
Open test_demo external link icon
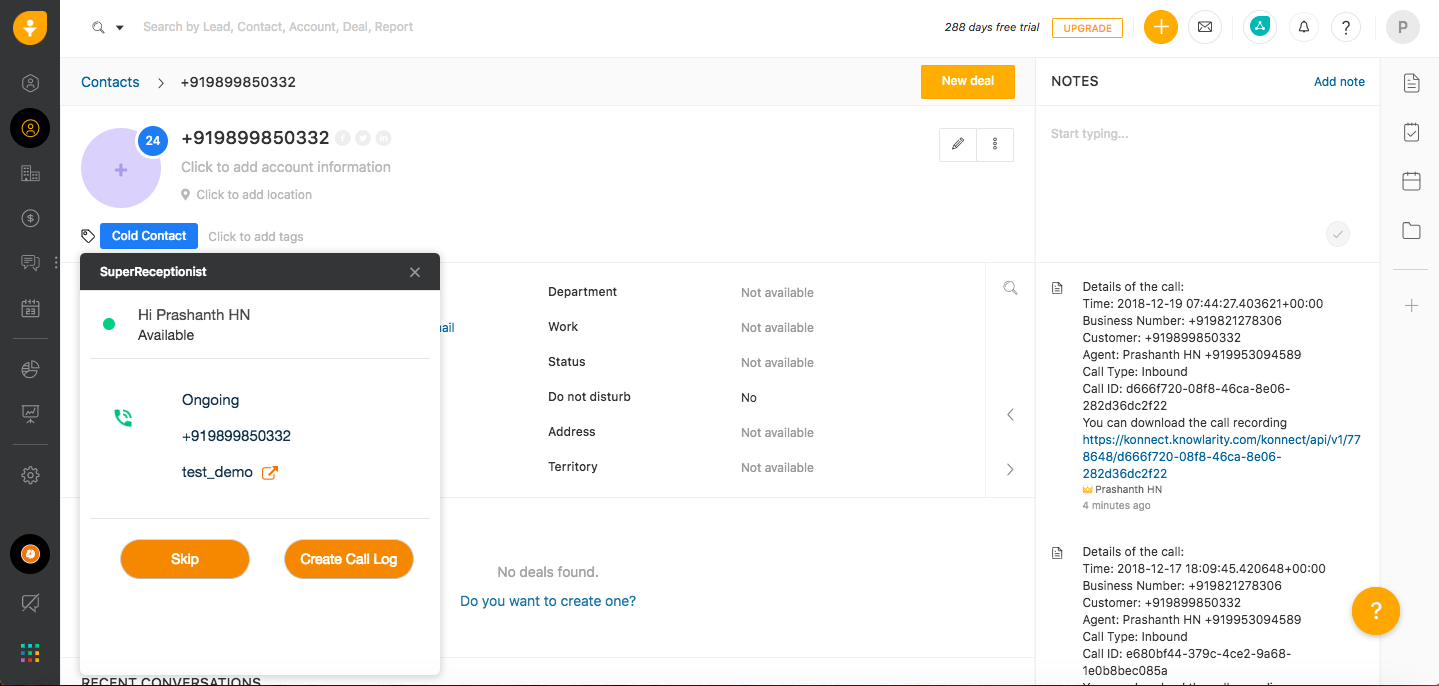(270, 473)
